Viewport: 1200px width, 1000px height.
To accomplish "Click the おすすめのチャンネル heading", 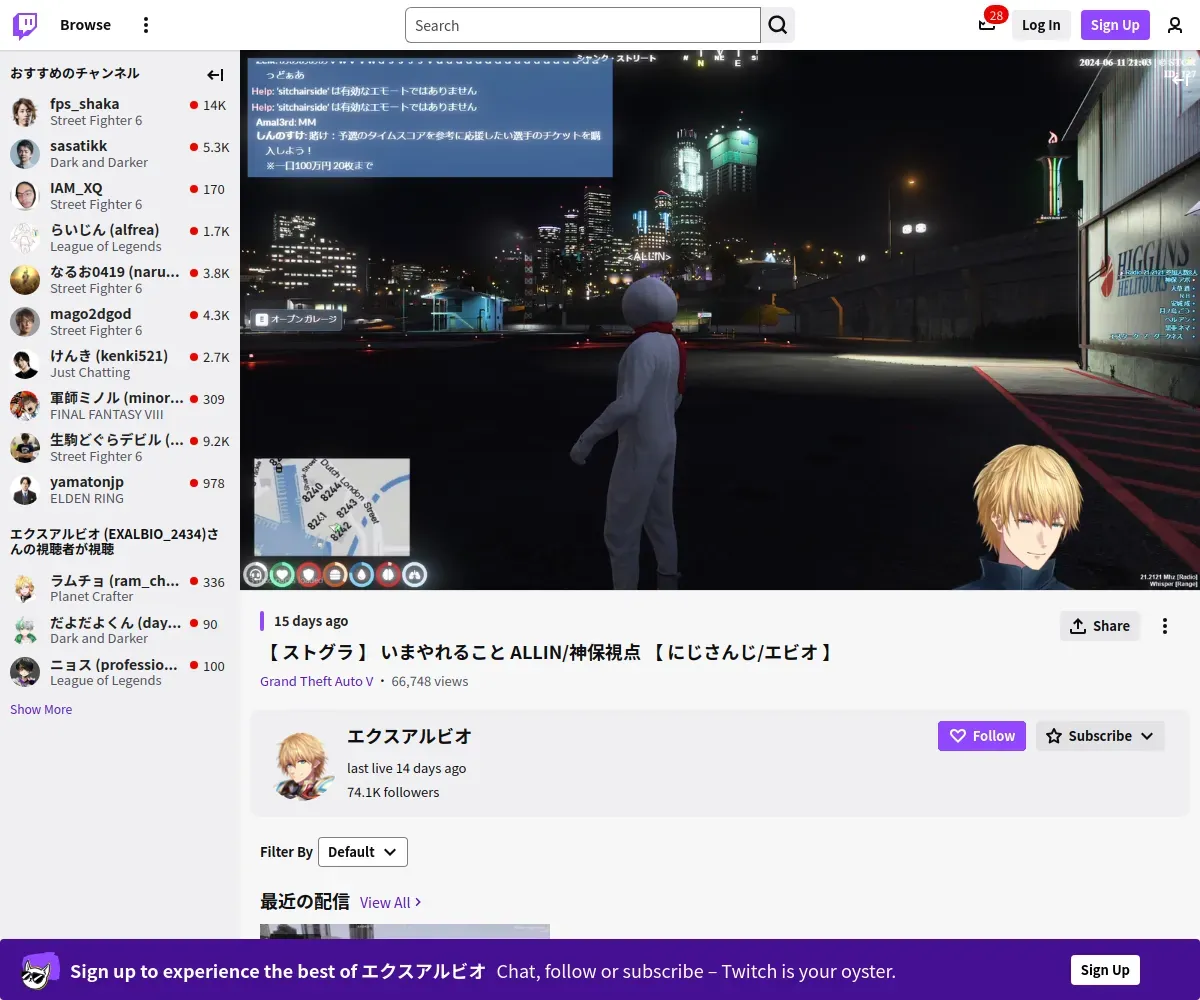I will click(x=75, y=73).
